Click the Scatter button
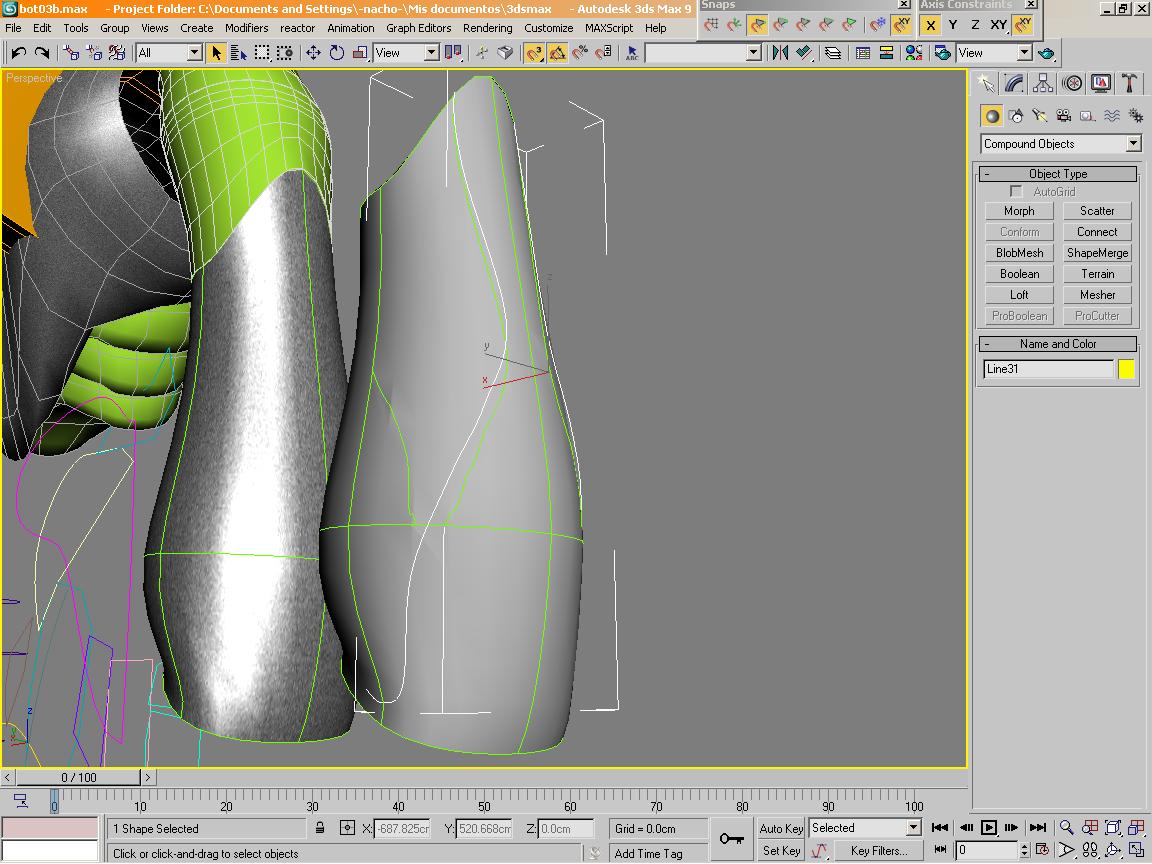Image resolution: width=1152 pixels, height=864 pixels. [1097, 211]
